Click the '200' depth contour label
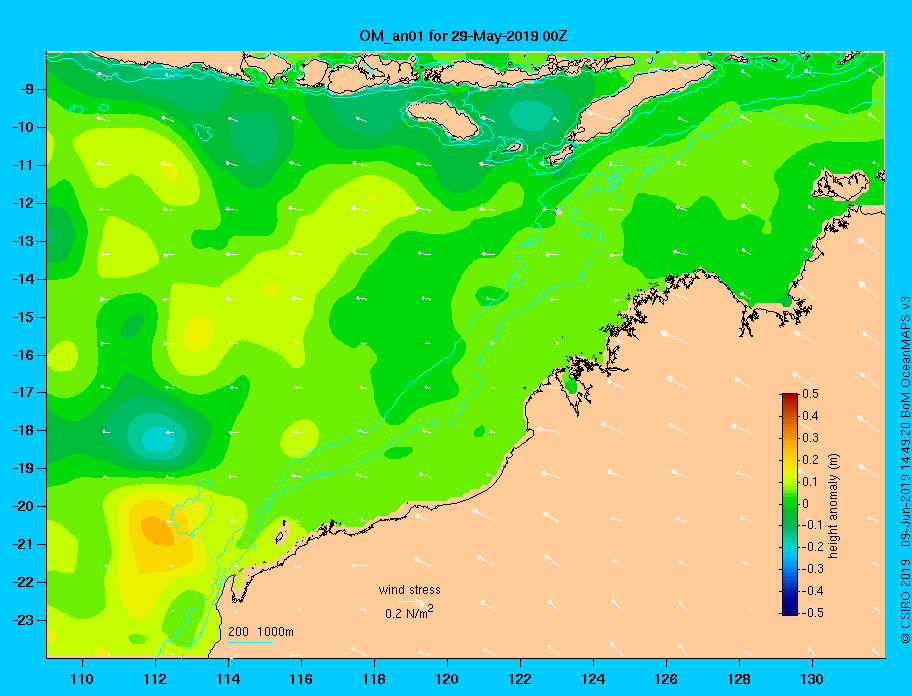The height and width of the screenshot is (696, 912). pyautogui.click(x=238, y=632)
